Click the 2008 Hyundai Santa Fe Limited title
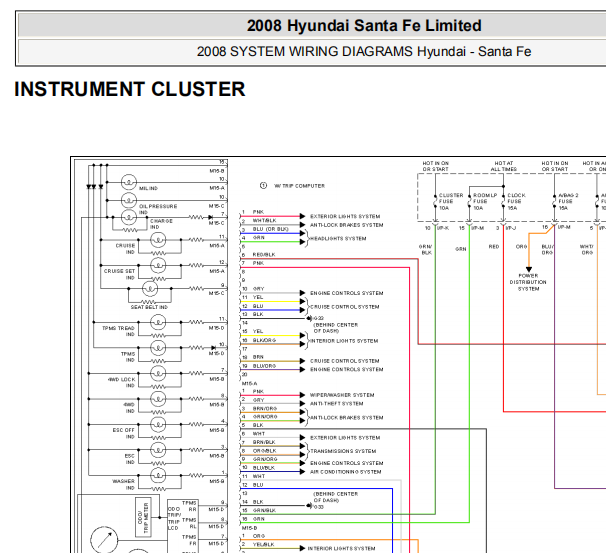The image size is (606, 553). pyautogui.click(x=364, y=26)
